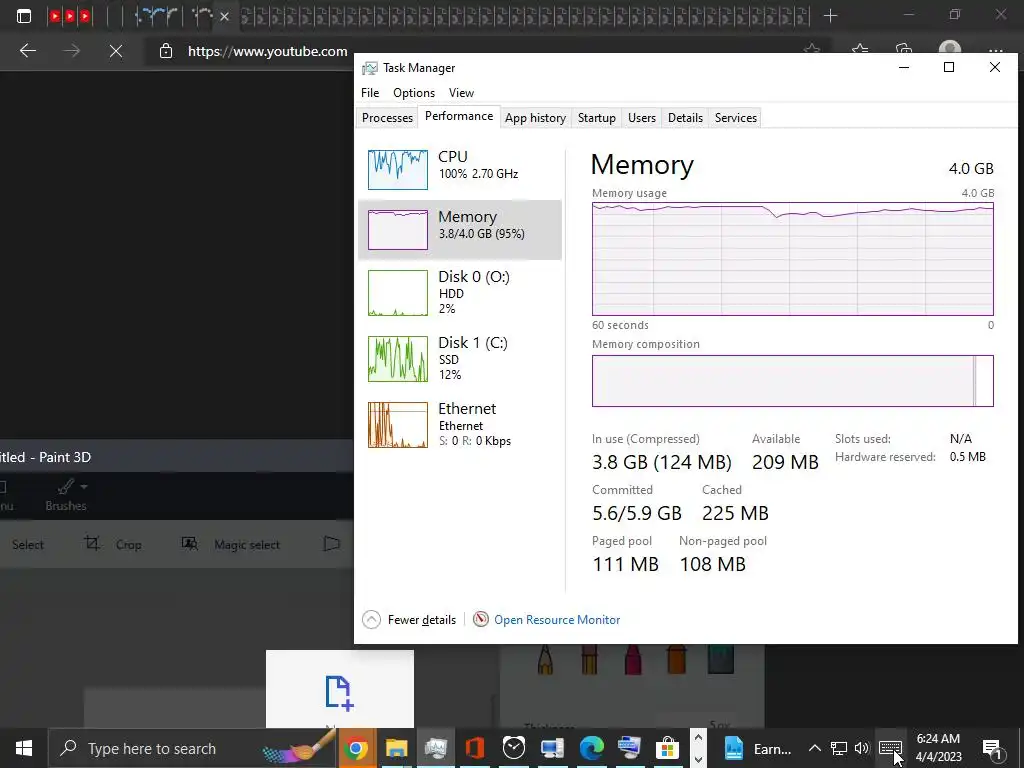The width and height of the screenshot is (1024, 768).
Task: Open network status tray icon
Action: pyautogui.click(x=839, y=748)
